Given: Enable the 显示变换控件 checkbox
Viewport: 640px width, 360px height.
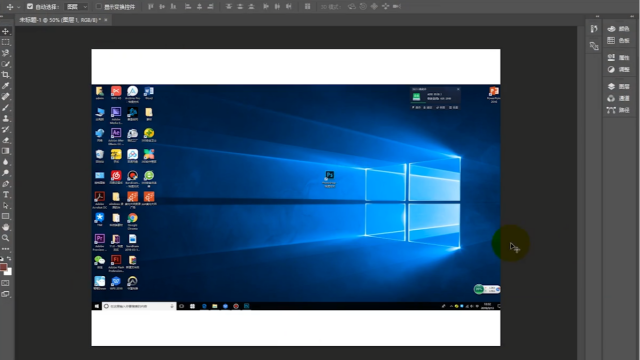Looking at the screenshot, I should point(98,7).
